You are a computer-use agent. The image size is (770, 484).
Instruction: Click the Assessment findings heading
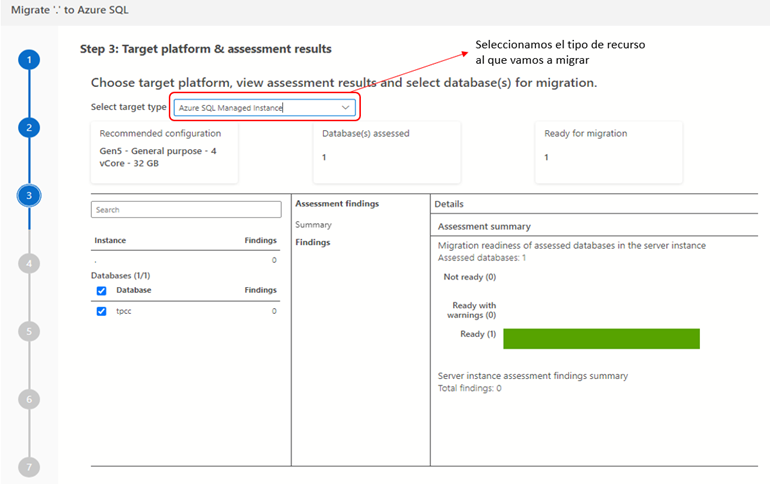click(337, 204)
